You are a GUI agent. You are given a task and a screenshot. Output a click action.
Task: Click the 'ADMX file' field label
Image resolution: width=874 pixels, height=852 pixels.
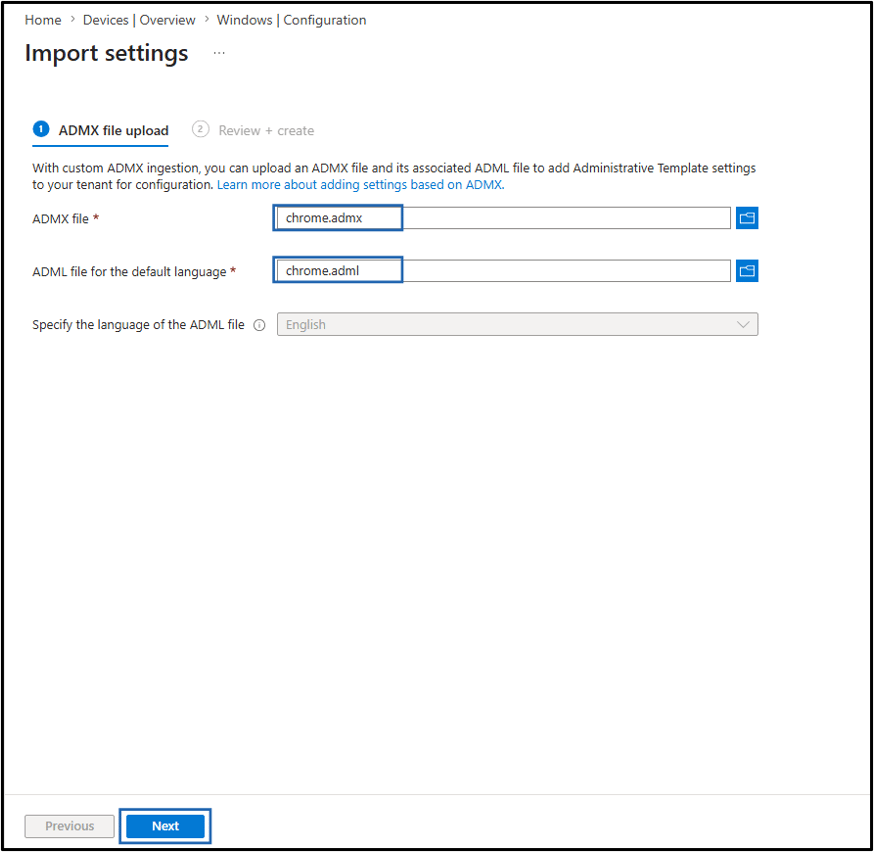pyautogui.click(x=60, y=219)
